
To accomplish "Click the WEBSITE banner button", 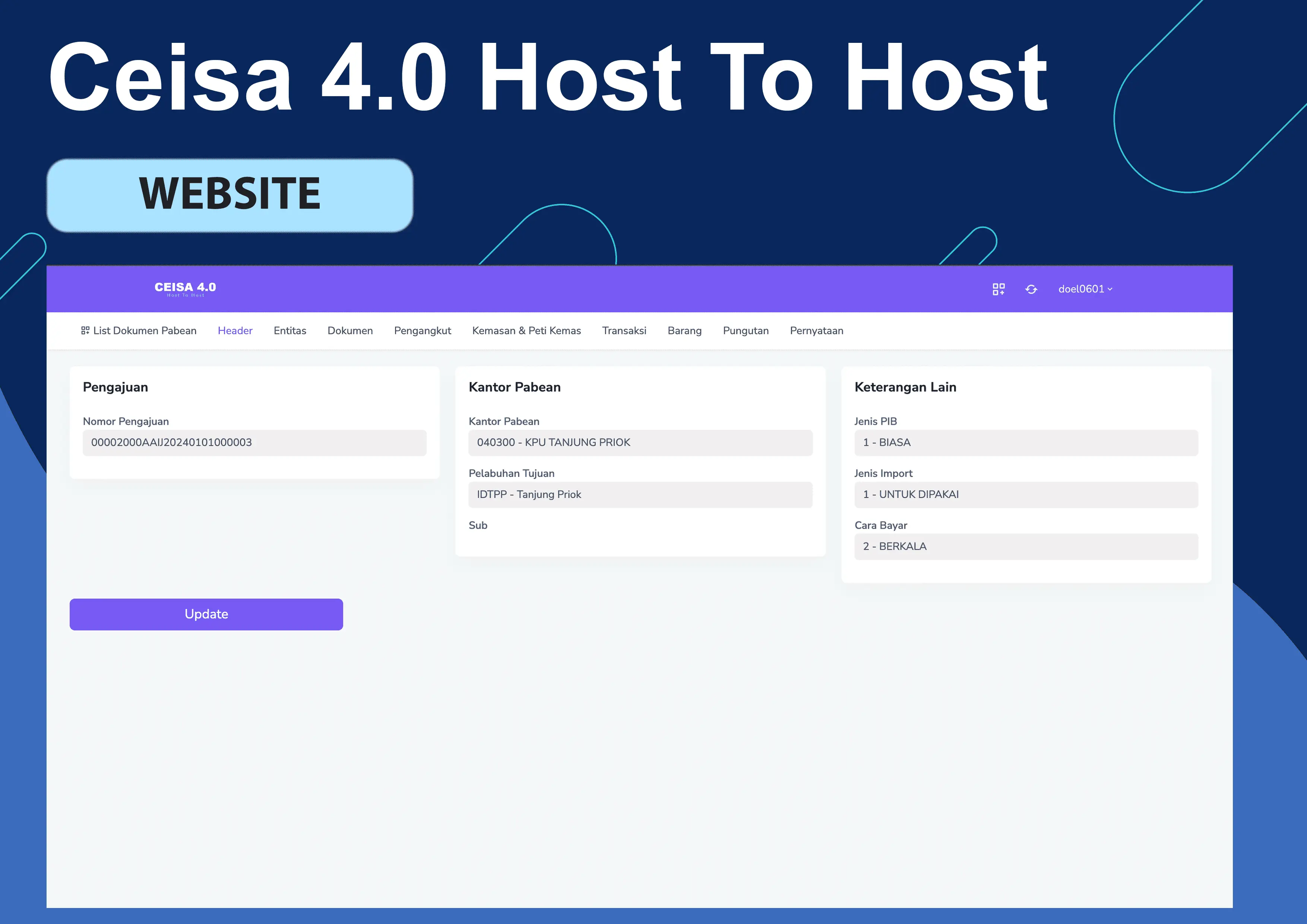I will [230, 195].
